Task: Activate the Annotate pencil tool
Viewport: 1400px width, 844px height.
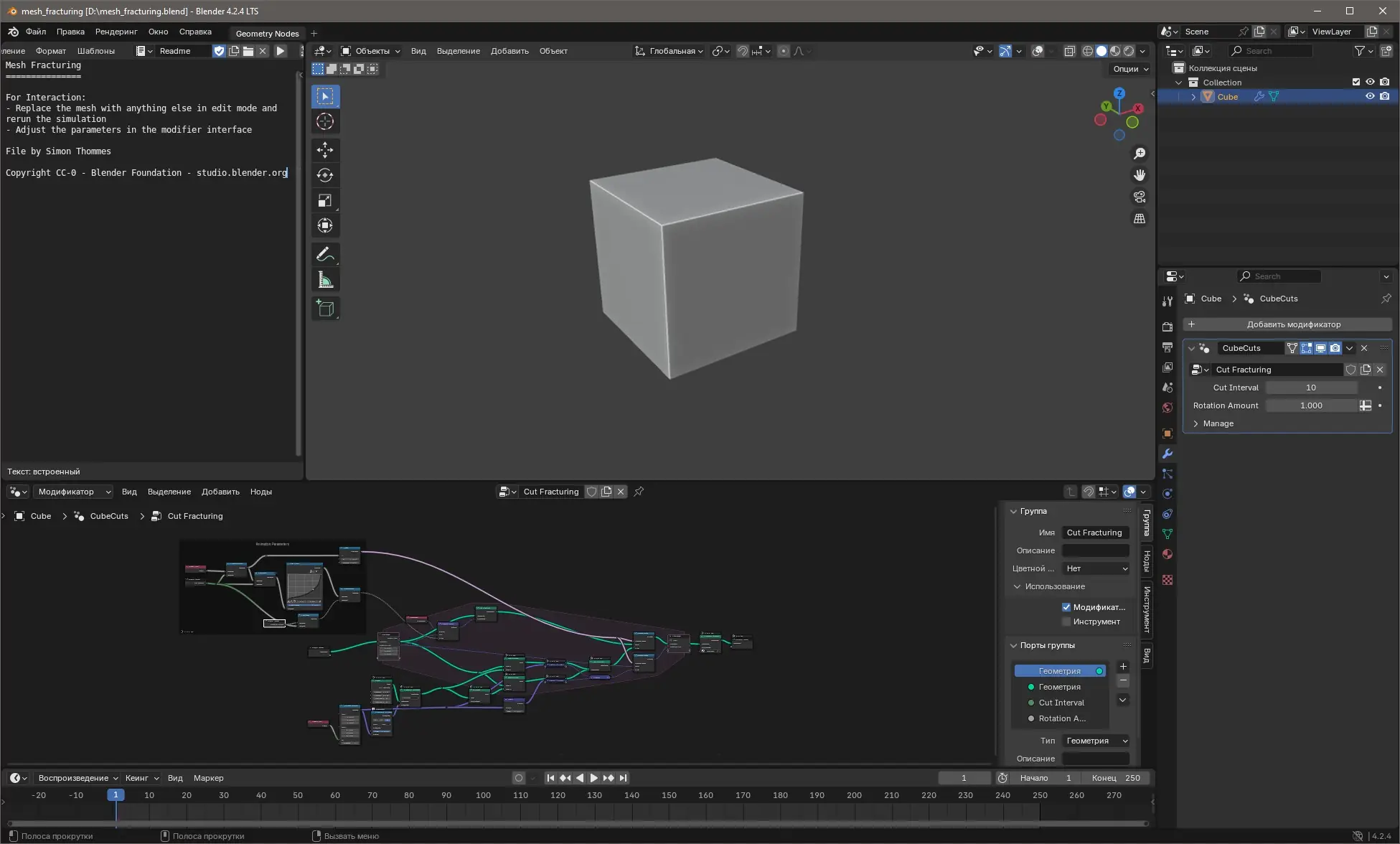Action: tap(325, 254)
